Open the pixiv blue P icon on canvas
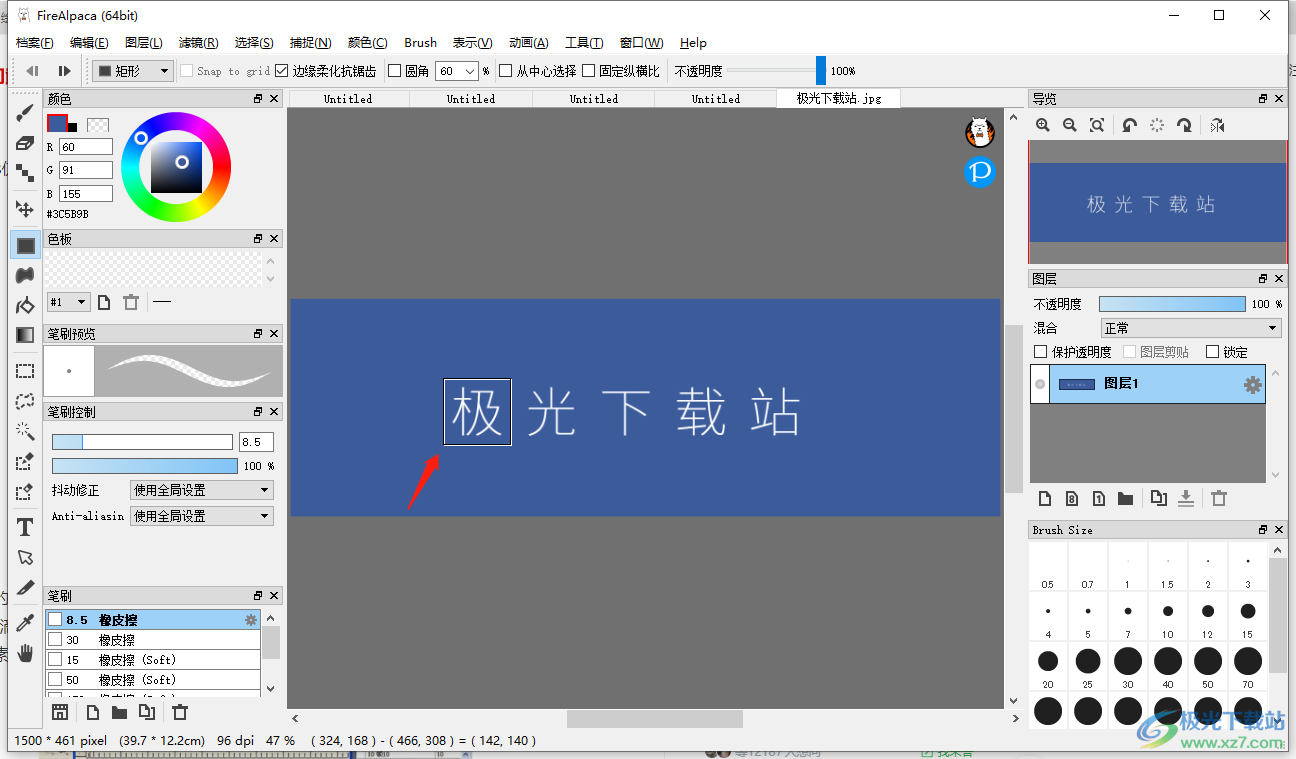 (x=980, y=172)
